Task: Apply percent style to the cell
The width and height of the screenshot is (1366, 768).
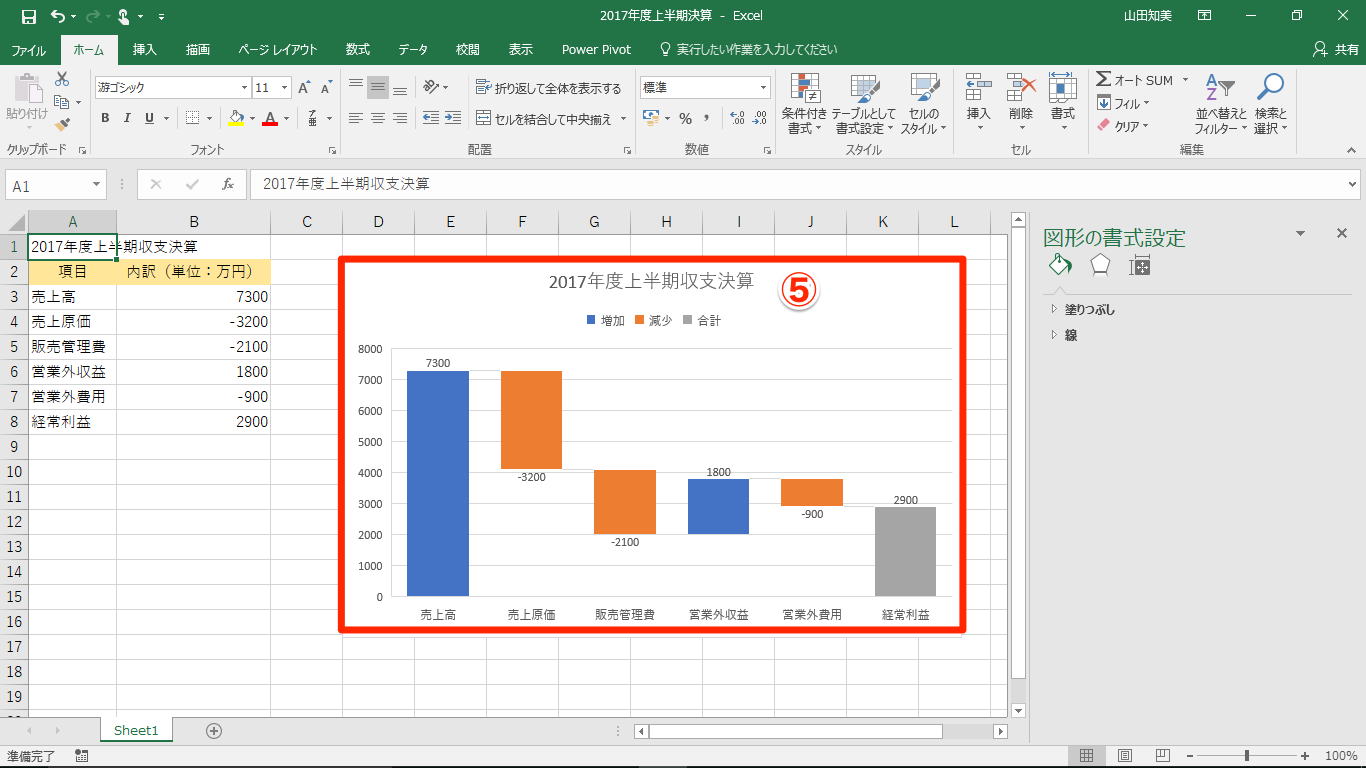Action: [x=686, y=118]
